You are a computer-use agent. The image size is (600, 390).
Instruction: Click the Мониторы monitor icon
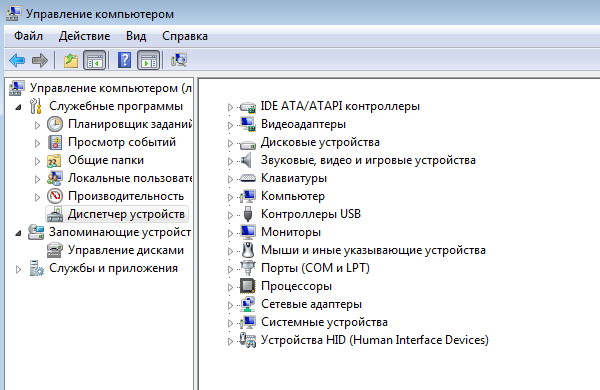(x=248, y=232)
